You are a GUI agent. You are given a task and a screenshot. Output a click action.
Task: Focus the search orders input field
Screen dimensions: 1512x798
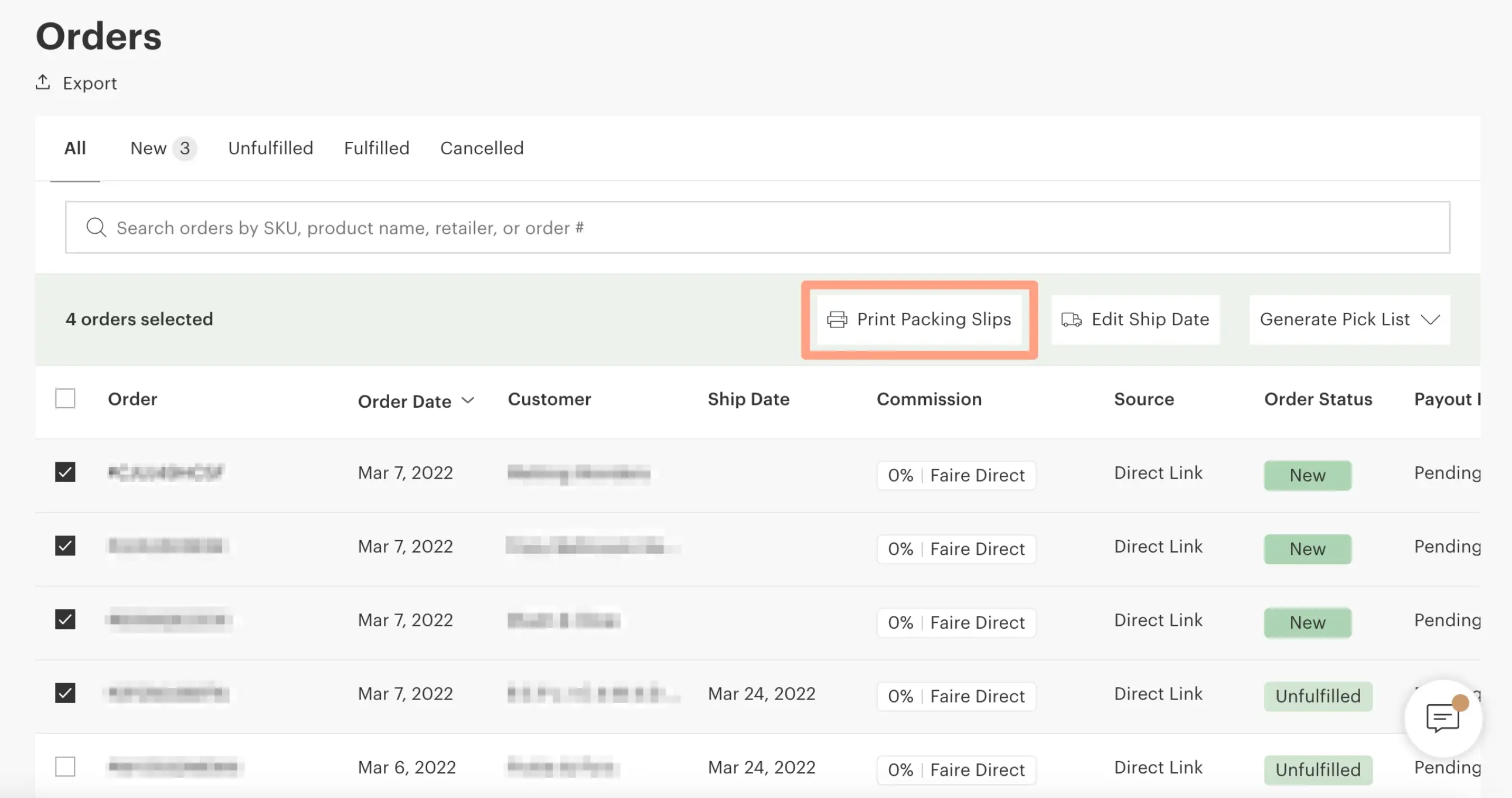[x=757, y=228]
